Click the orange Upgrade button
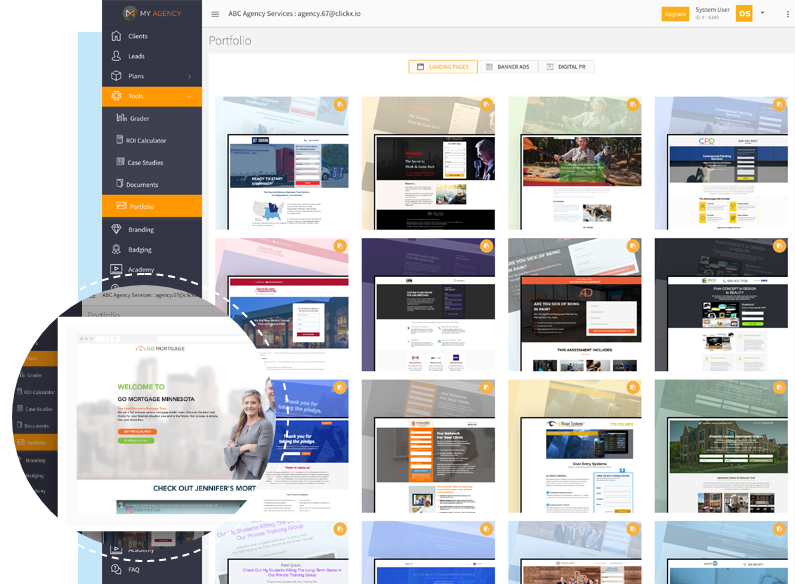Viewport: 795px width, 584px height. click(675, 14)
